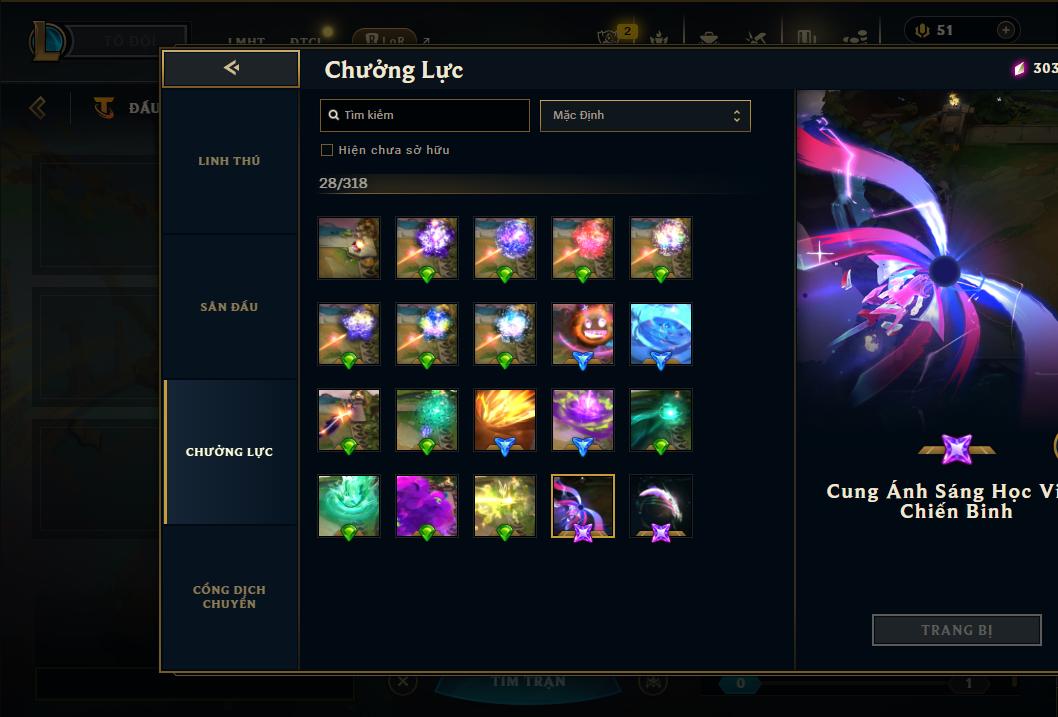Viewport: 1058px width, 717px height.
Task: Select the highlighted Cung Ánh Sáng boom thumbnail
Action: (x=583, y=506)
